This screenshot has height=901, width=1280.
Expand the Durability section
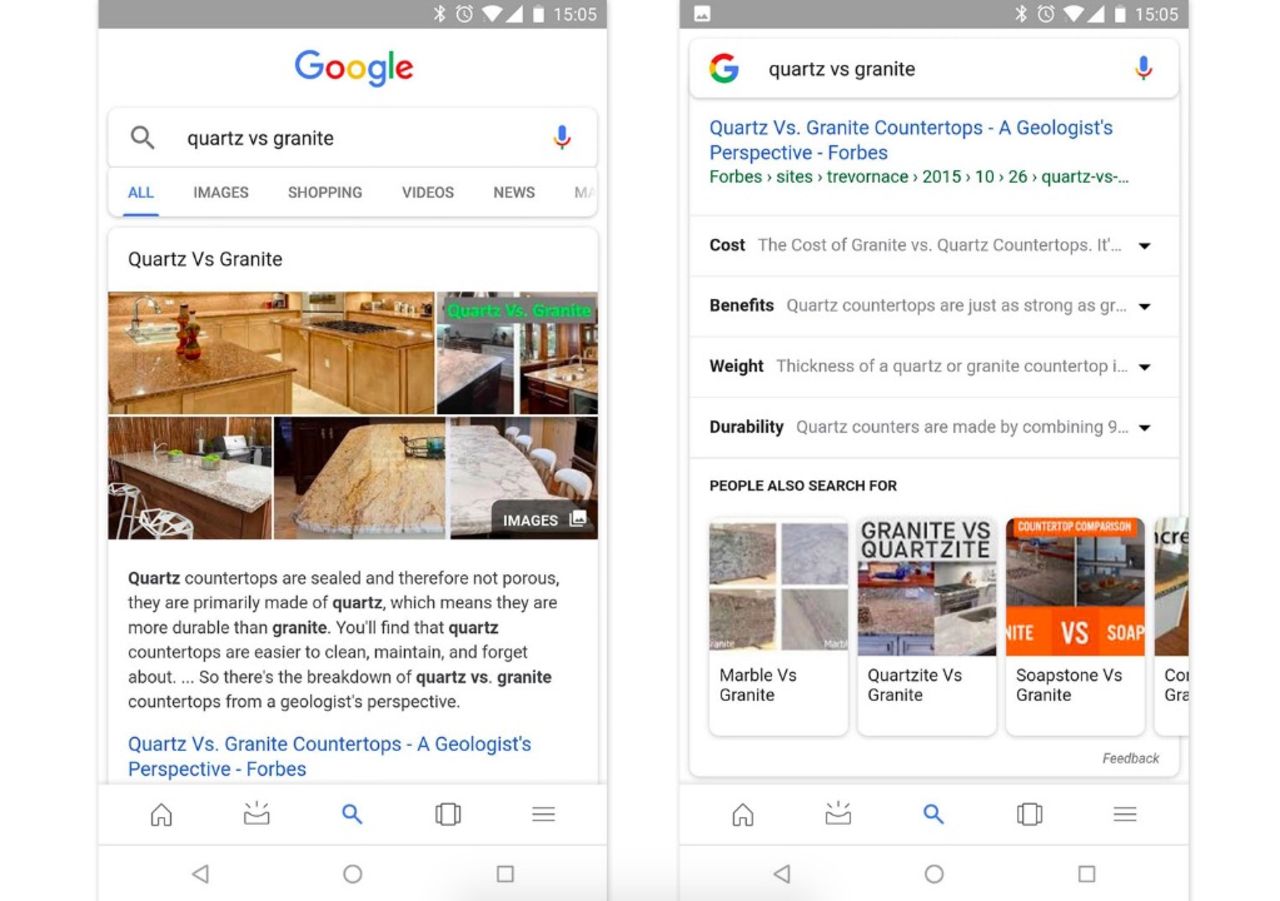[x=1143, y=427]
